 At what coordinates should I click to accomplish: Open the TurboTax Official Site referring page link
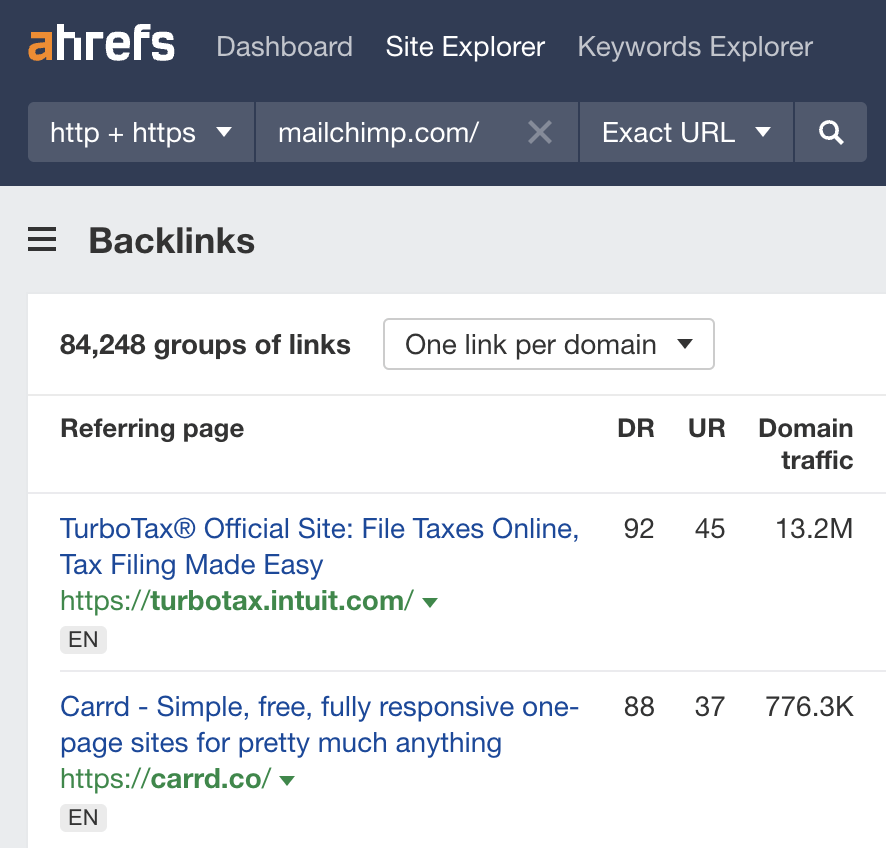pyautogui.click(x=318, y=528)
